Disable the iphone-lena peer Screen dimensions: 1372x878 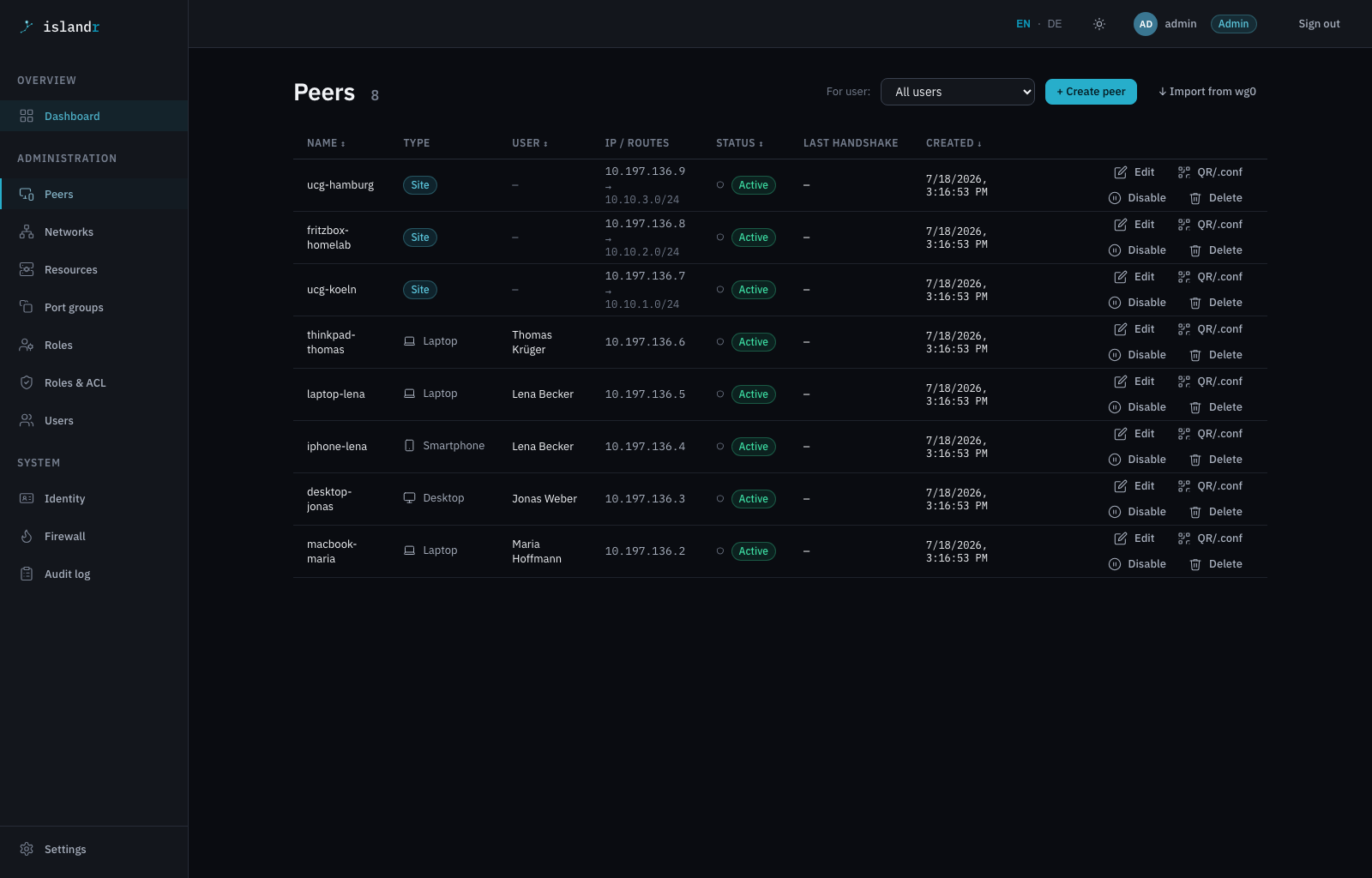point(1137,460)
